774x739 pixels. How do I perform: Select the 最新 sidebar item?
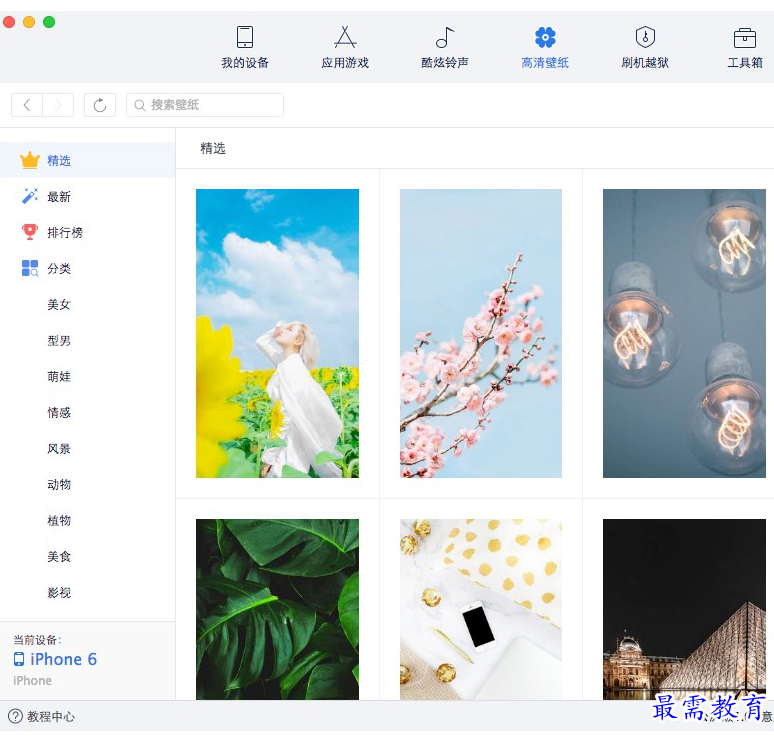pos(87,196)
